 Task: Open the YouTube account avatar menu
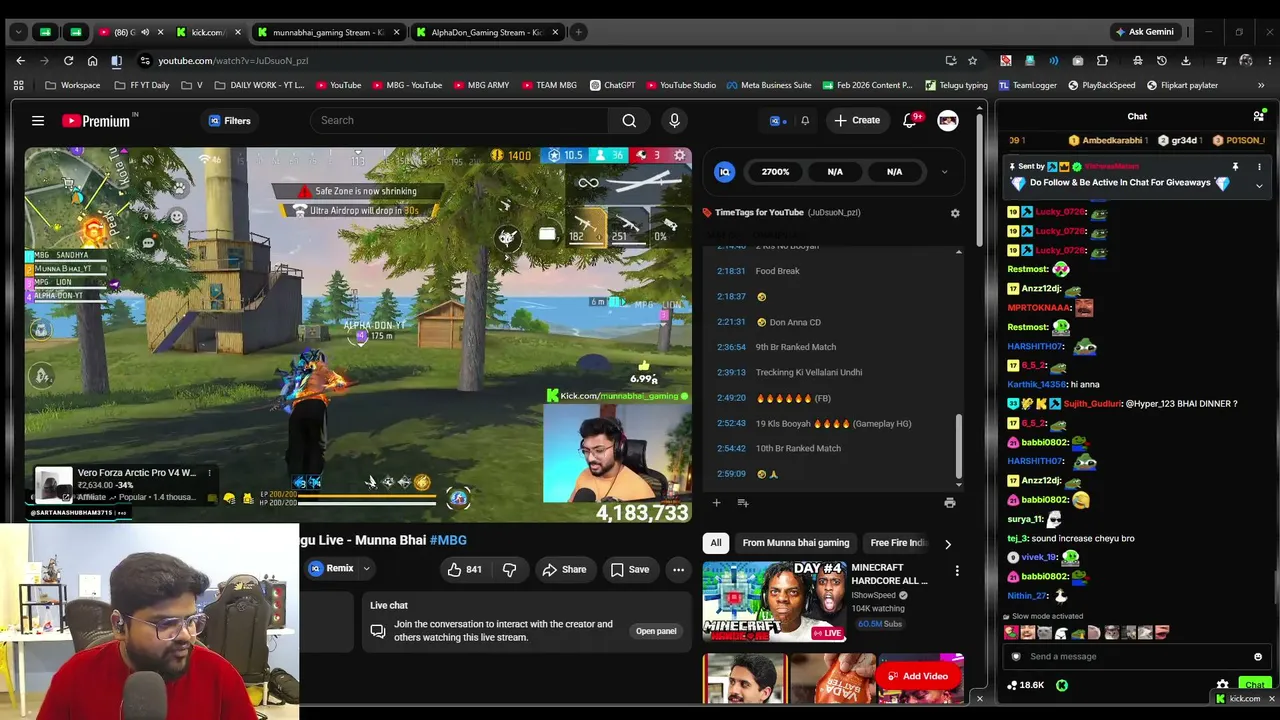pyautogui.click(x=948, y=121)
